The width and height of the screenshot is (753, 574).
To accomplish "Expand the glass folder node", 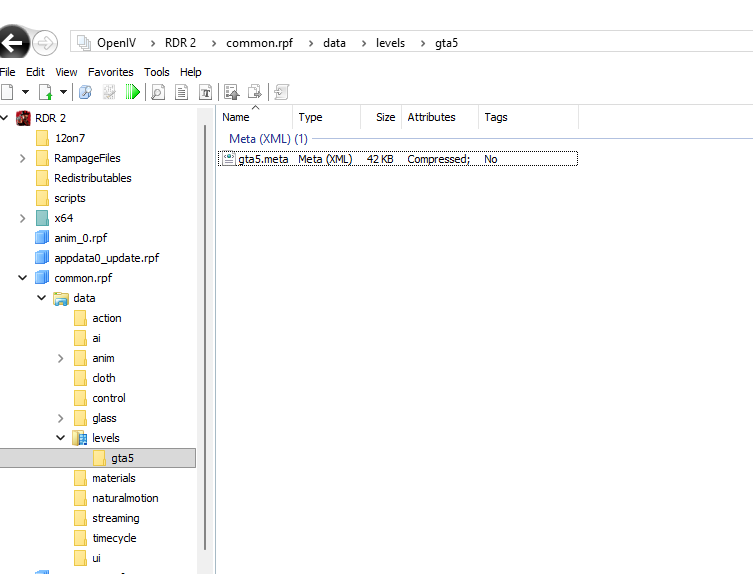I will click(x=61, y=418).
